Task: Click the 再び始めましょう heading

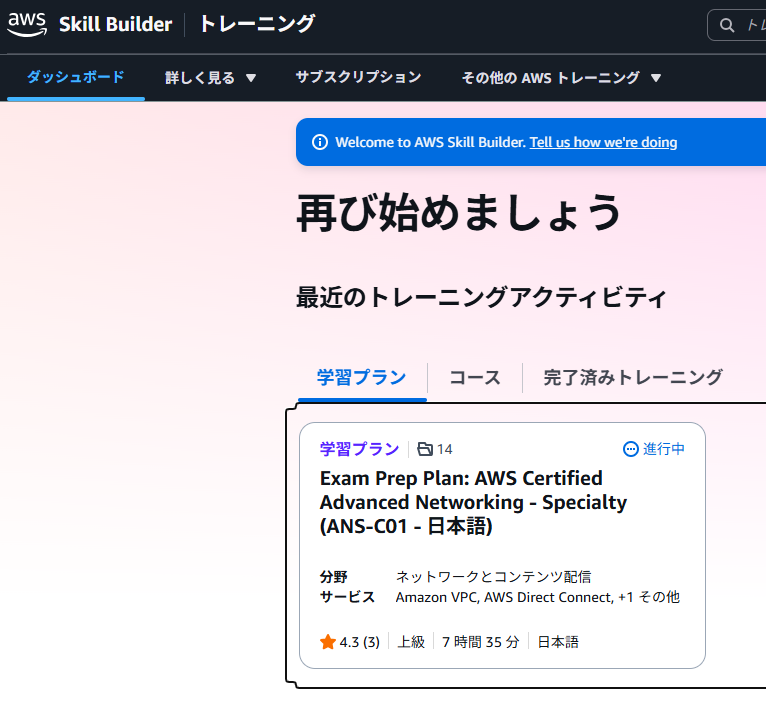Action: click(459, 212)
